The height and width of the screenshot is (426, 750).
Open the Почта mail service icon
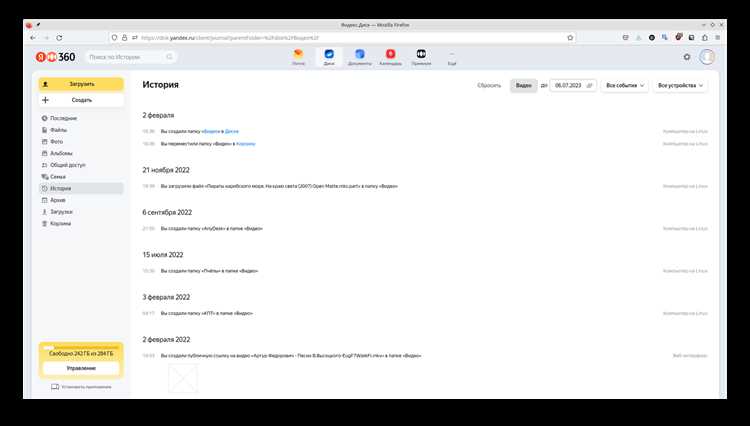298,57
